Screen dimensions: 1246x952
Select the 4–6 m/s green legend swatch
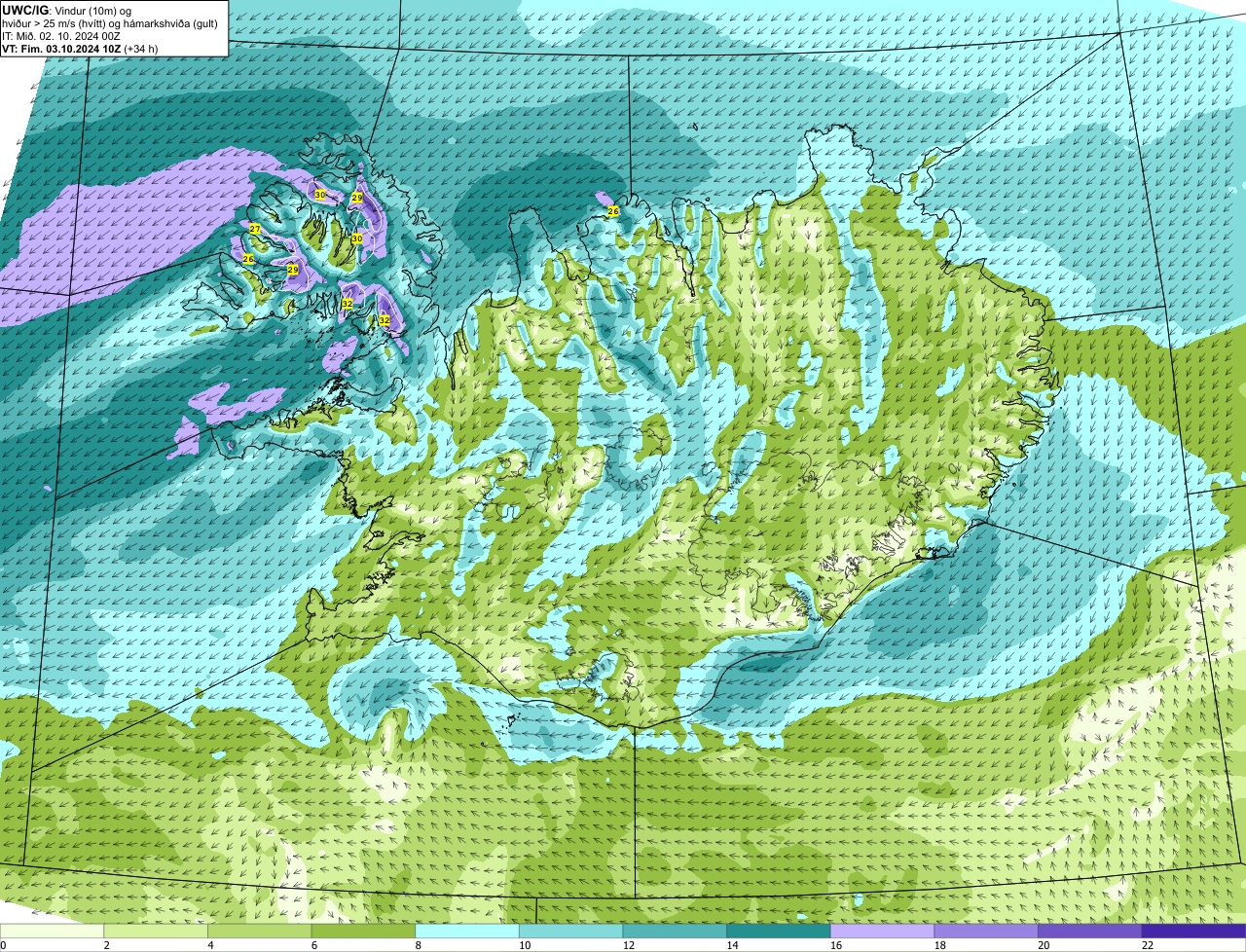point(260,931)
